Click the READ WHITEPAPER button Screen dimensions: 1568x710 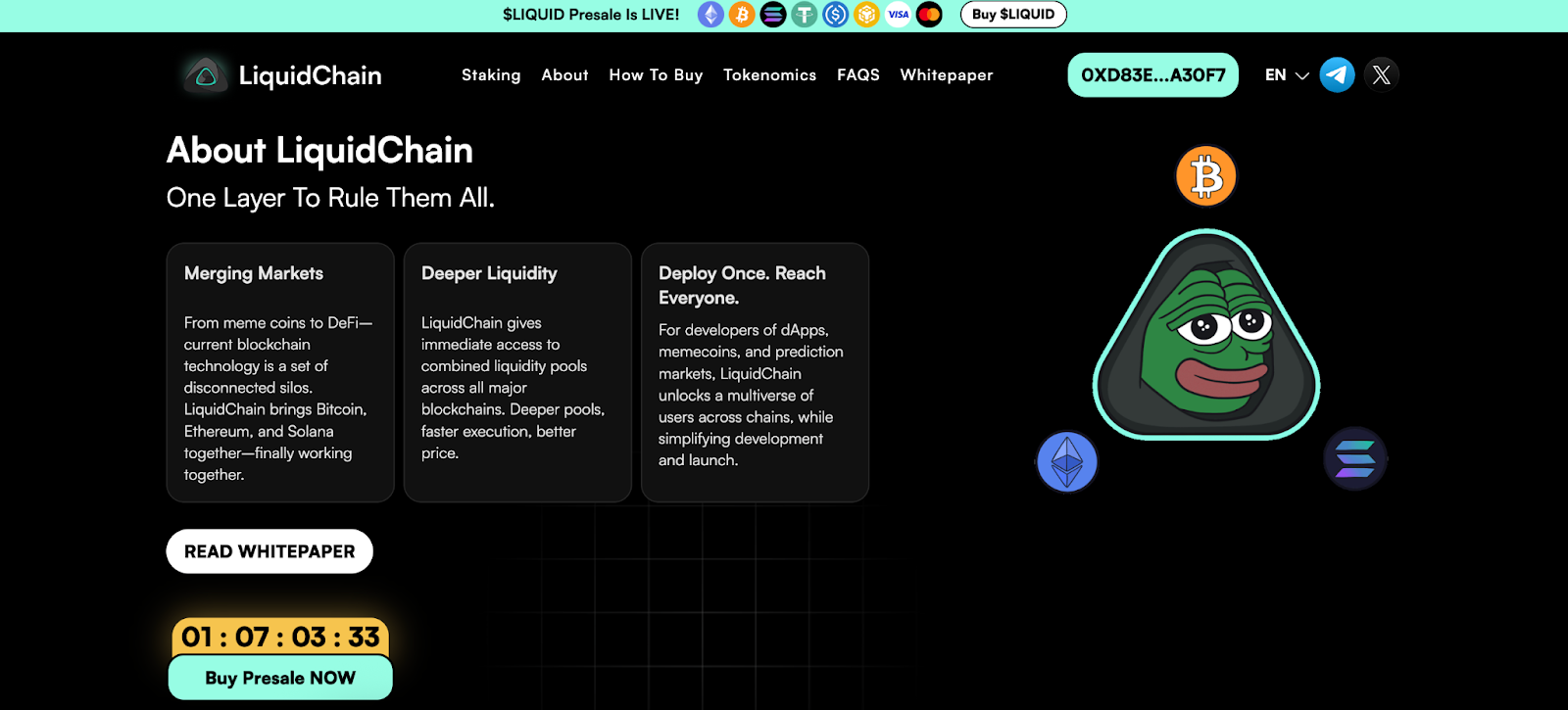(269, 551)
